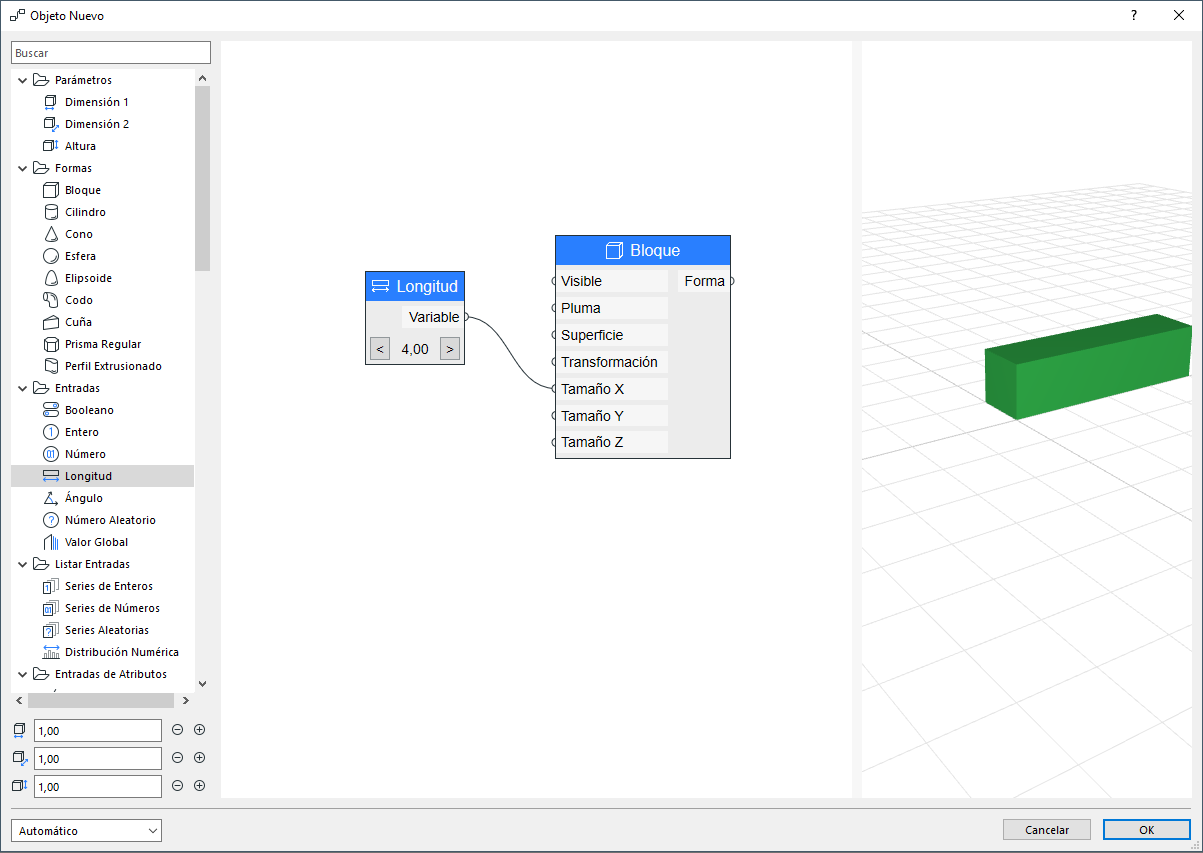Choose the Número Aleatorio input icon
Image resolution: width=1203 pixels, height=853 pixels.
[52, 520]
